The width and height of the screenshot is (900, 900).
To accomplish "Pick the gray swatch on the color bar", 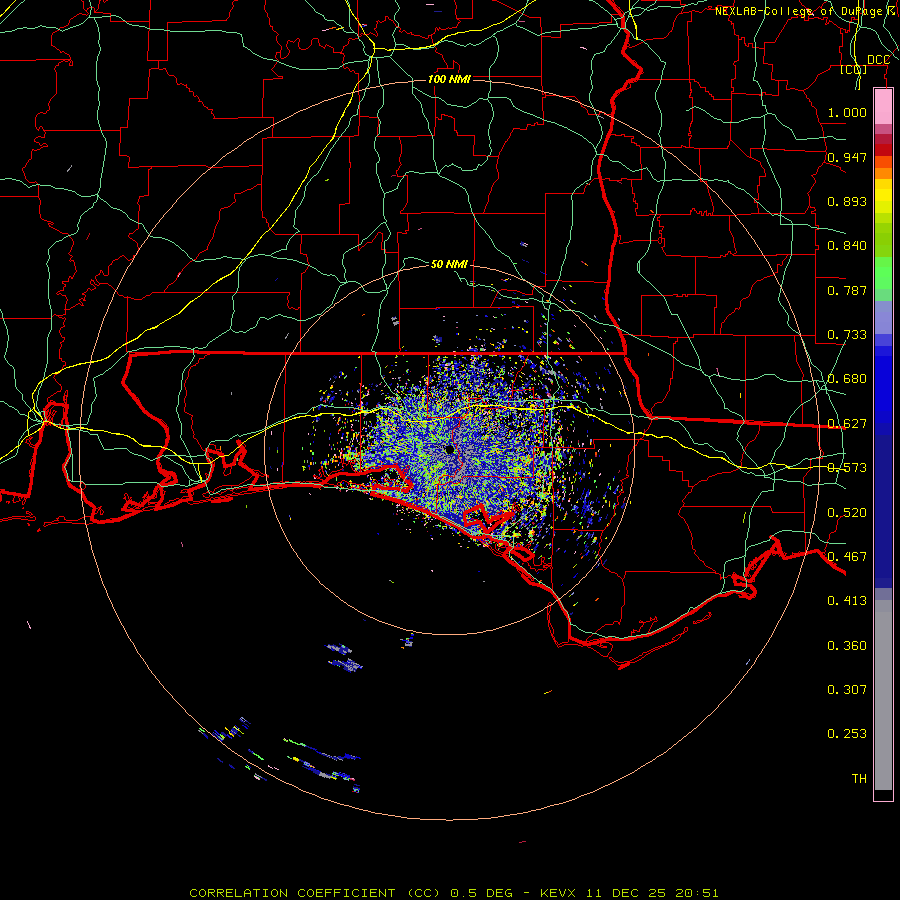I will (x=883, y=695).
